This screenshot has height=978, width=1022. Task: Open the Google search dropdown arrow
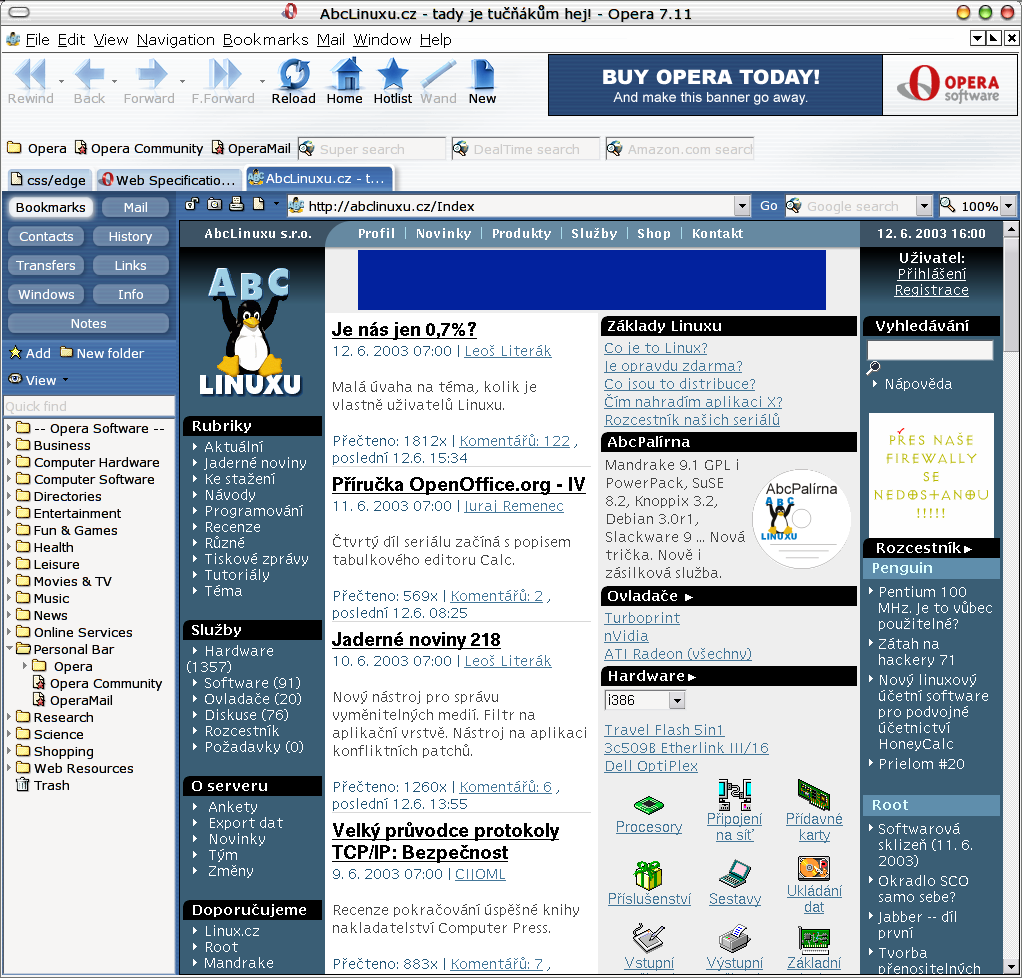point(924,207)
